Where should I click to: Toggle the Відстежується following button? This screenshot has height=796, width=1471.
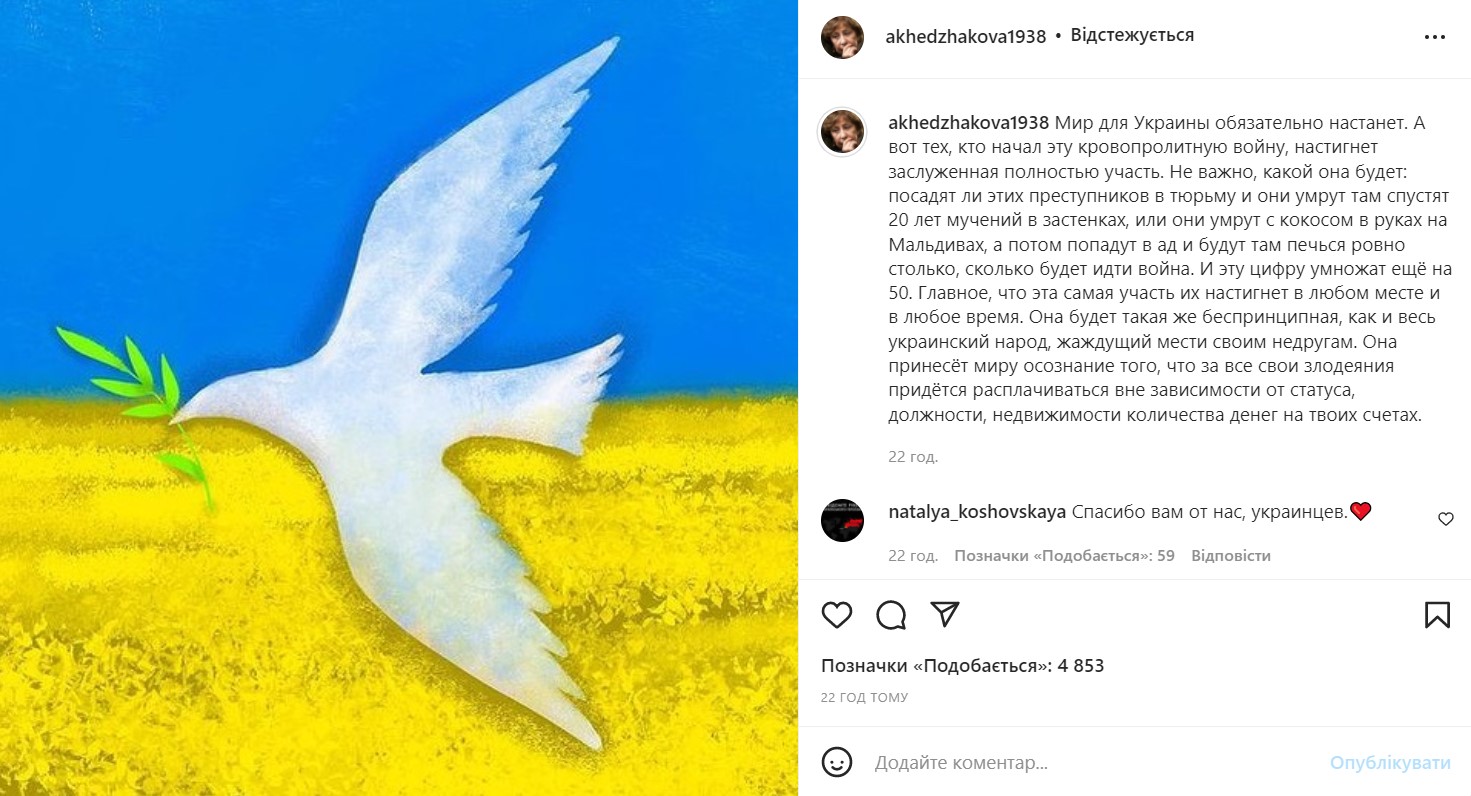(x=1132, y=35)
